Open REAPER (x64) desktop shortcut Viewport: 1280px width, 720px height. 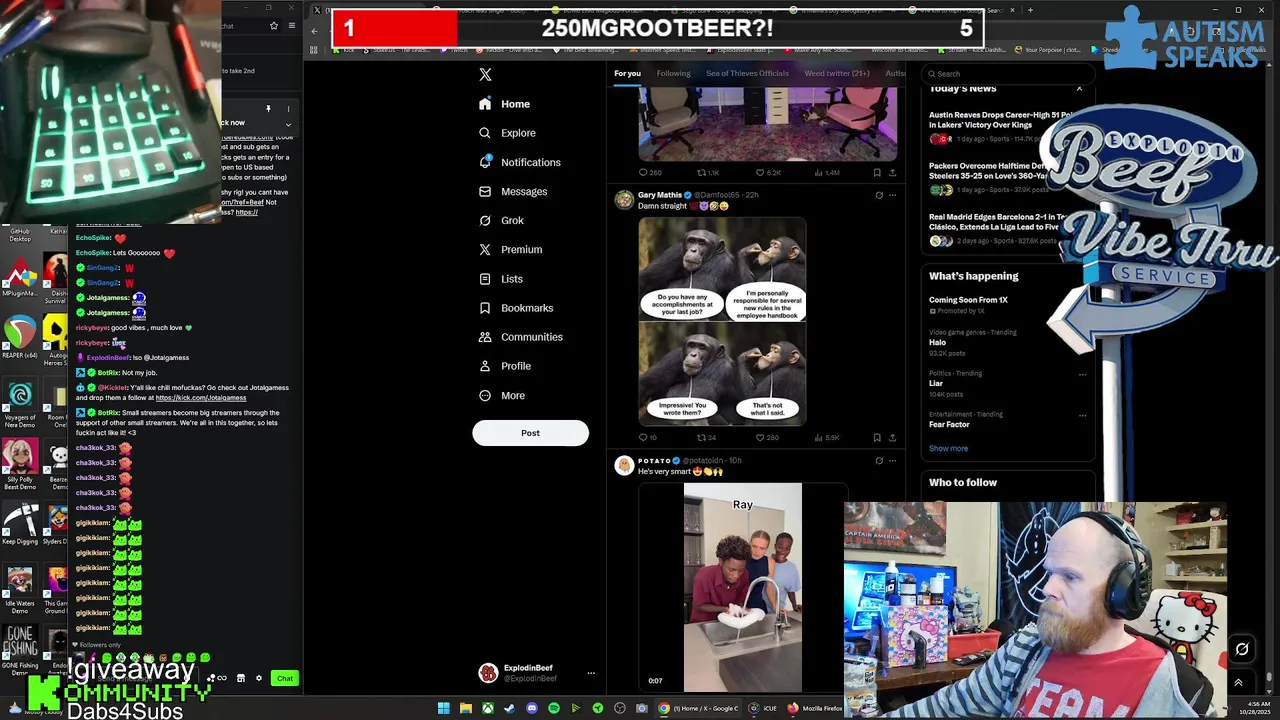coord(20,340)
